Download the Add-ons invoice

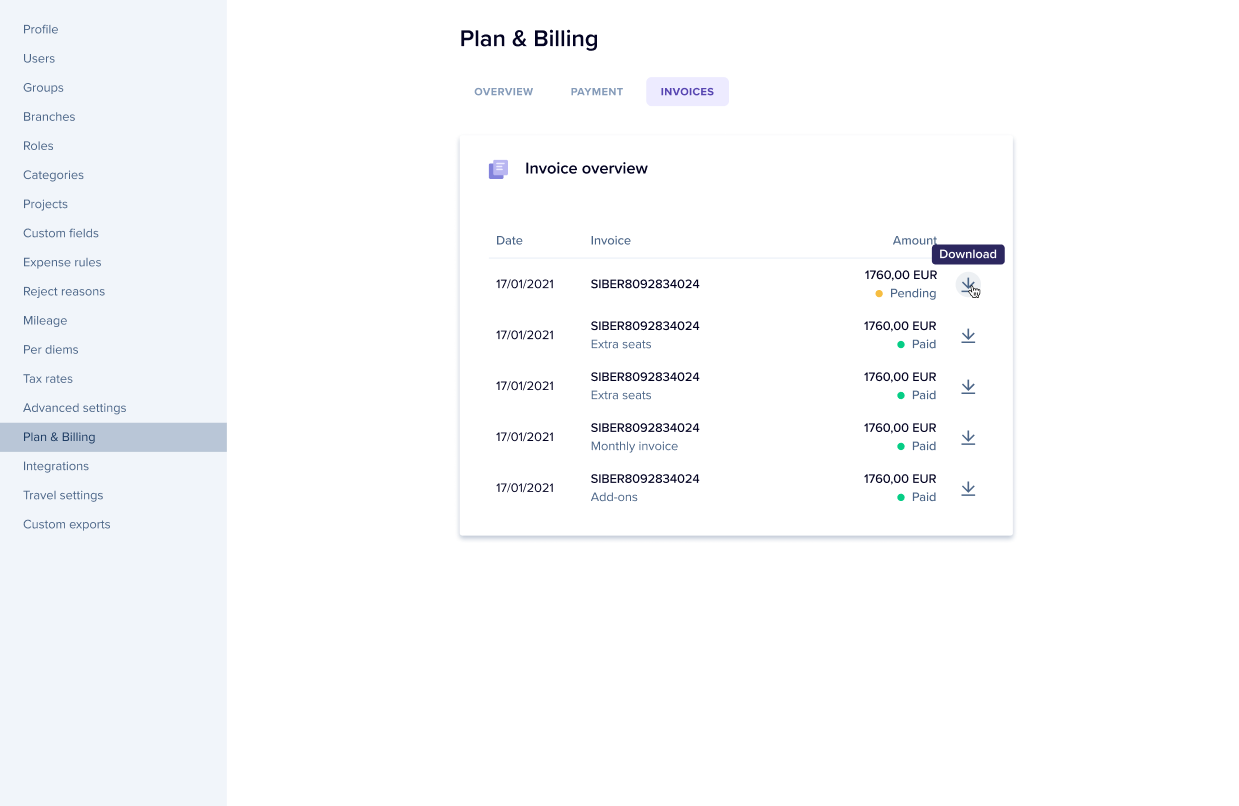[x=967, y=489]
